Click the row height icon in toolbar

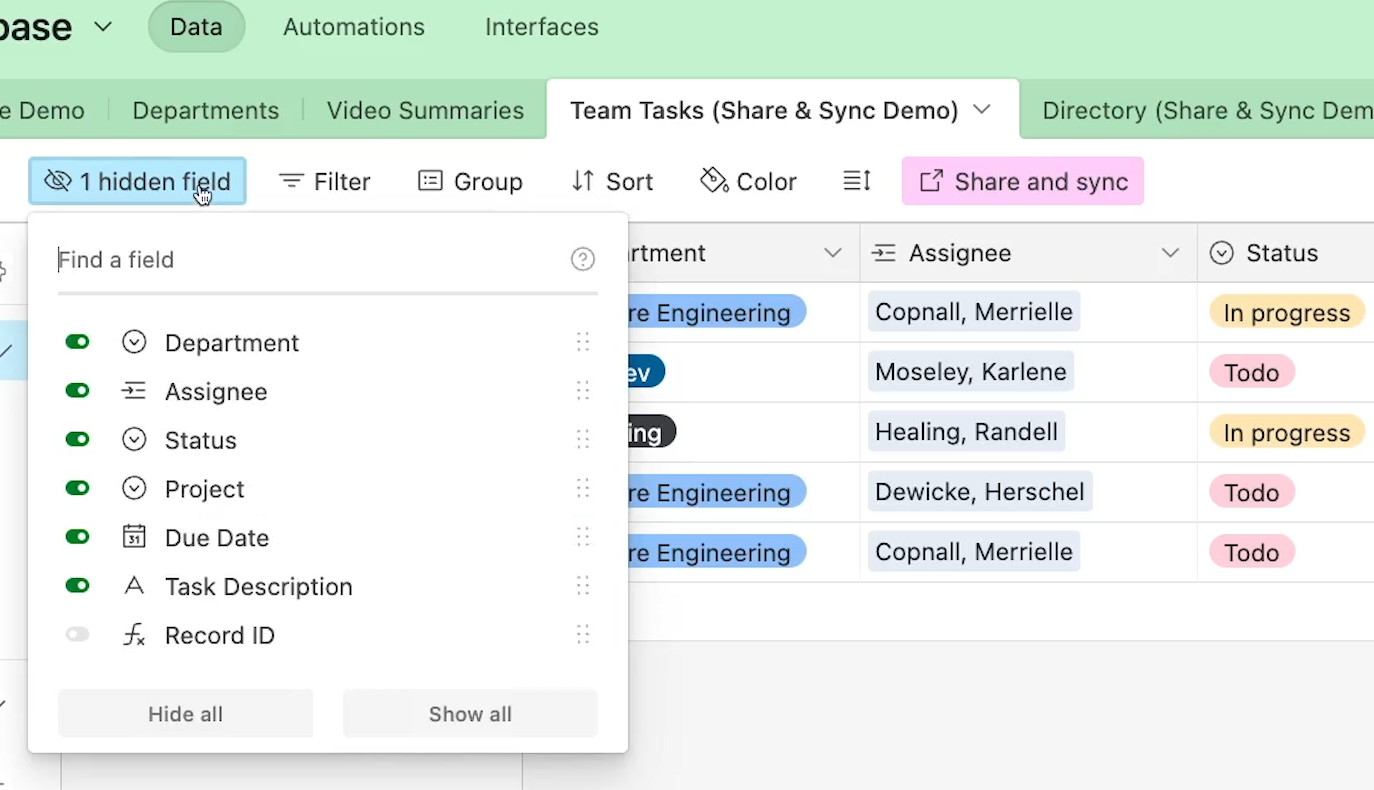[857, 181]
